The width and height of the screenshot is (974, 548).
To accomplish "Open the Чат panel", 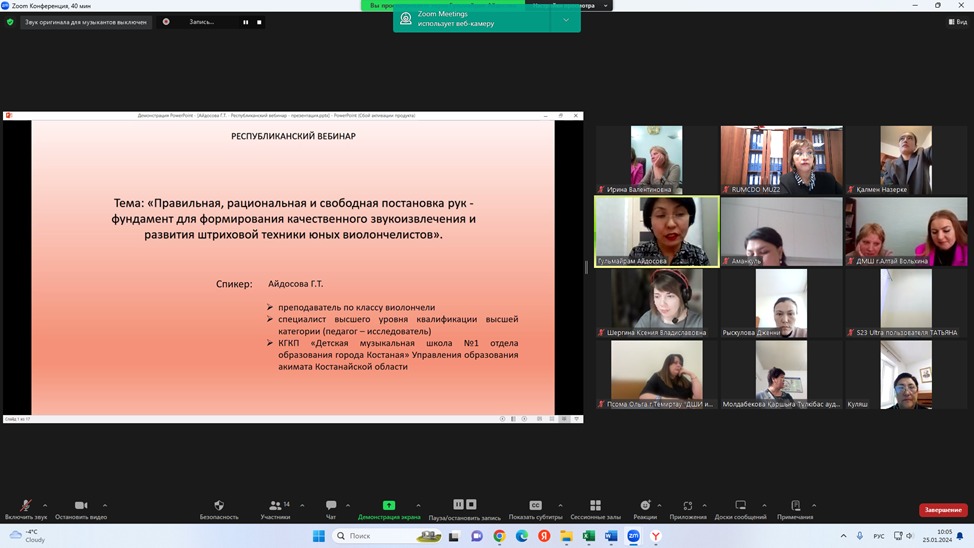I will click(331, 509).
